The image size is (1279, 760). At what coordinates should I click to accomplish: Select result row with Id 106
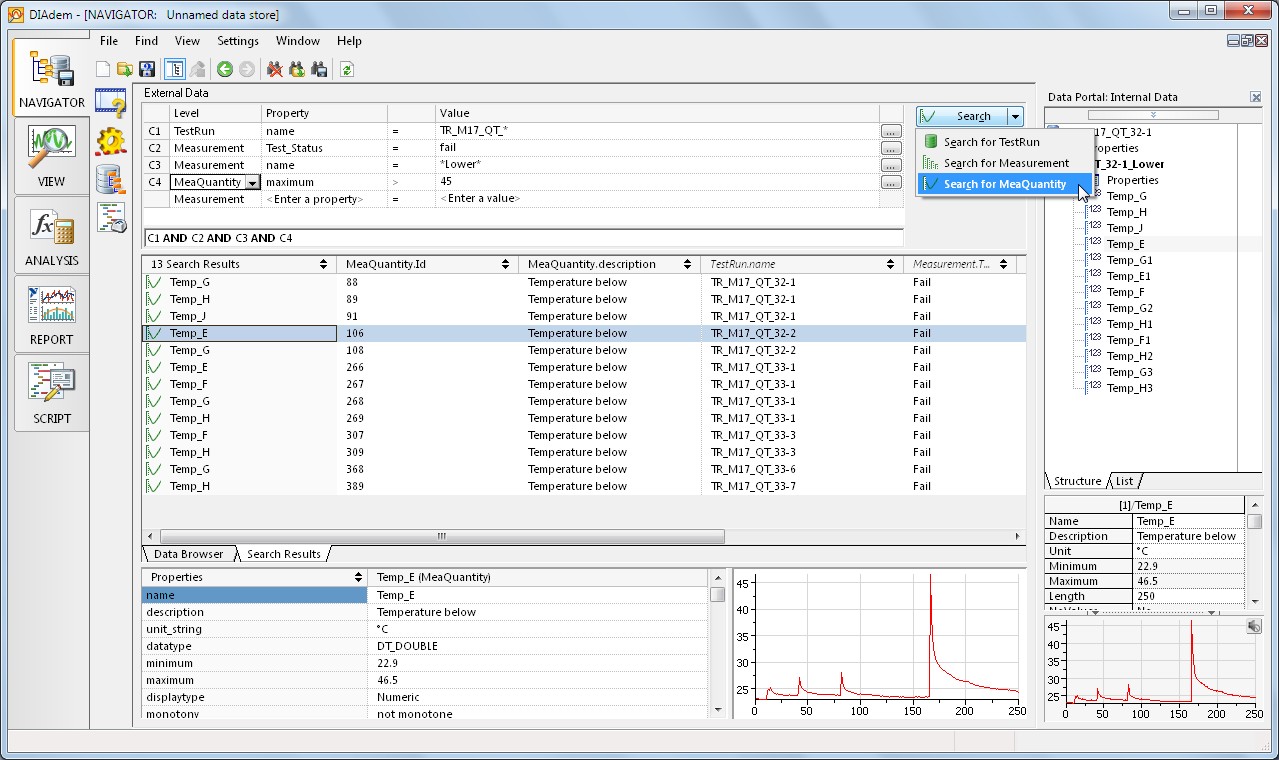(x=584, y=333)
